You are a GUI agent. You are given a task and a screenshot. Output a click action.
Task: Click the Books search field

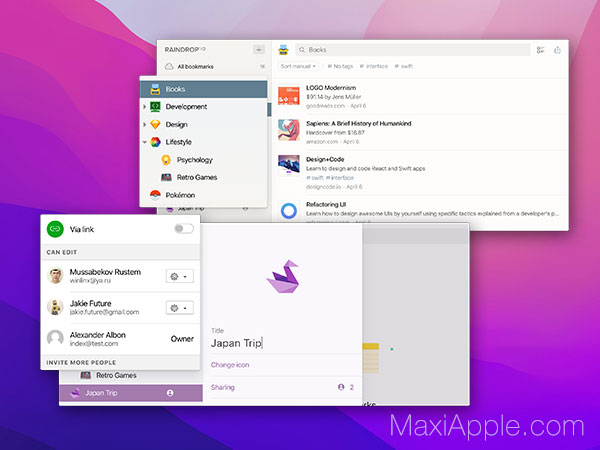tap(413, 50)
